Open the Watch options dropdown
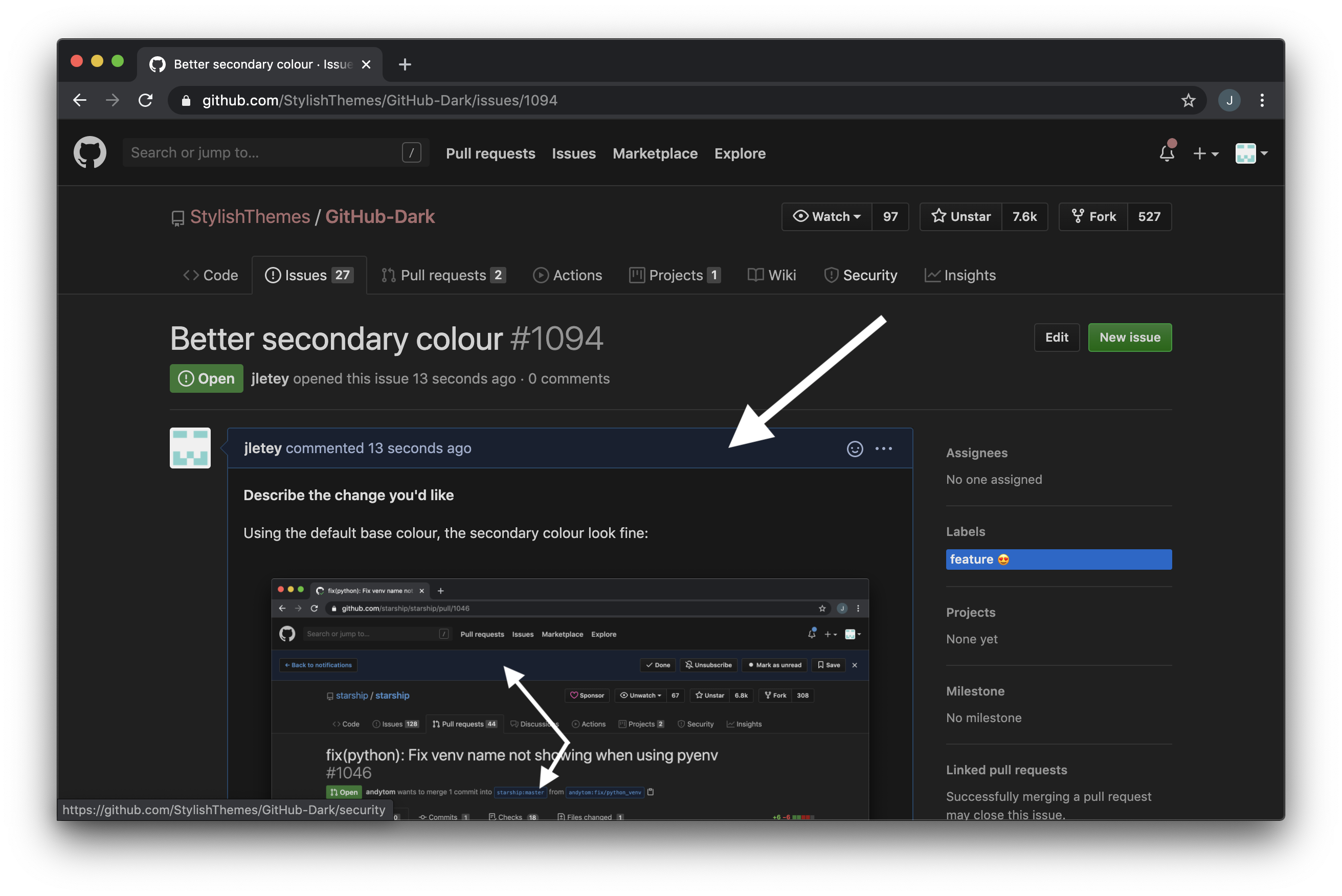 826,216
